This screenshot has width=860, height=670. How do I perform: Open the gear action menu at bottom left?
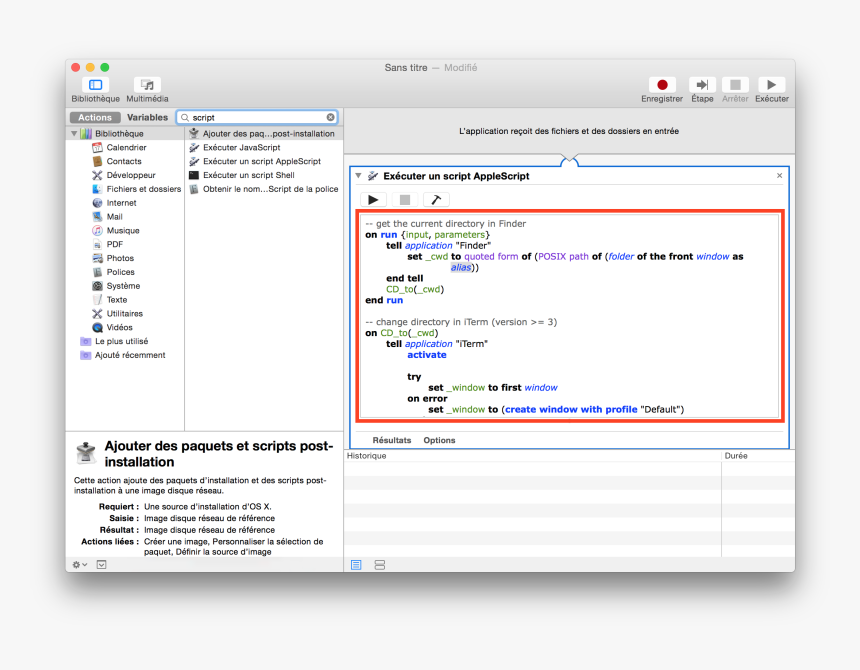(x=80, y=565)
